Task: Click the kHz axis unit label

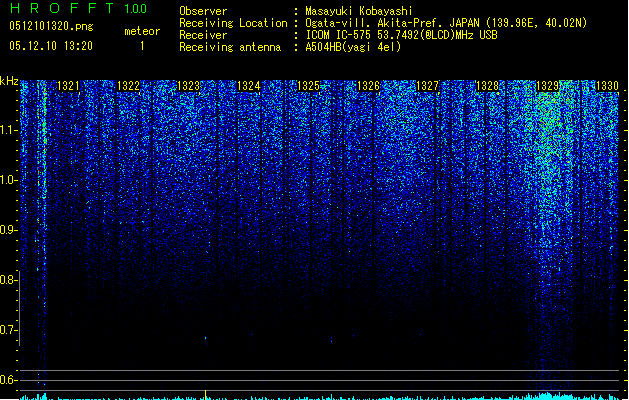Action: (9, 81)
